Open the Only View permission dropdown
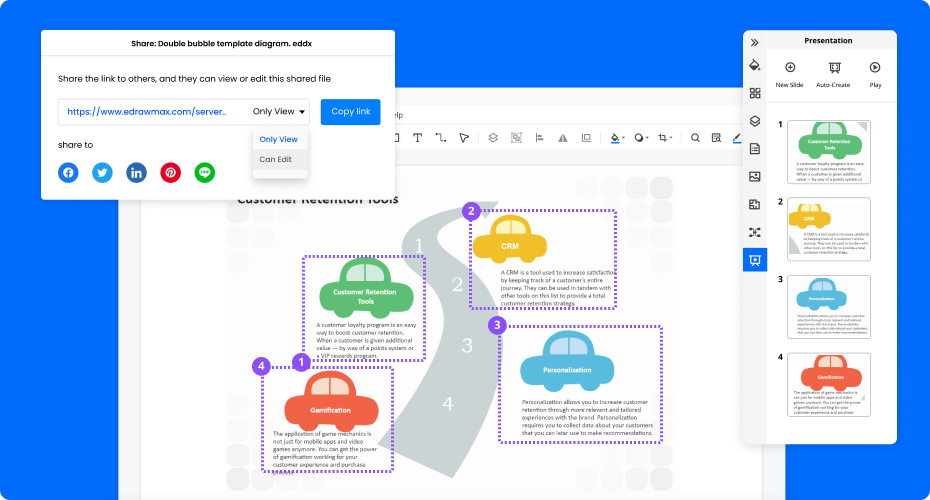This screenshot has height=500, width=930. click(280, 112)
